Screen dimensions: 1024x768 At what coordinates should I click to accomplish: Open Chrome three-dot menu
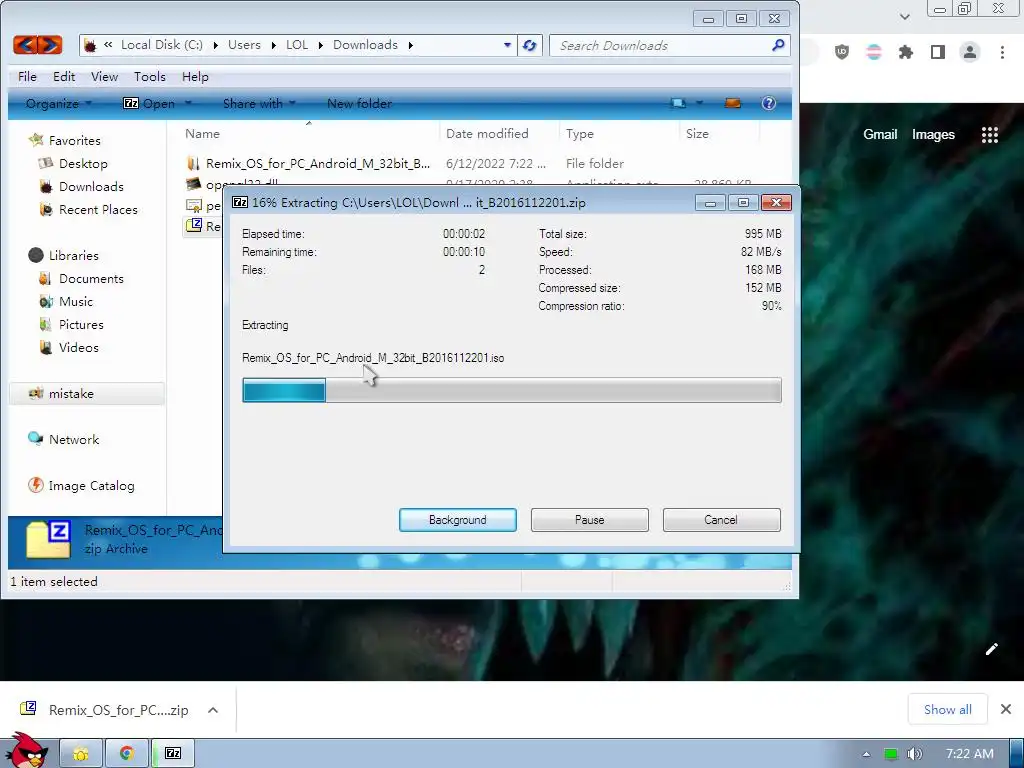1002,52
